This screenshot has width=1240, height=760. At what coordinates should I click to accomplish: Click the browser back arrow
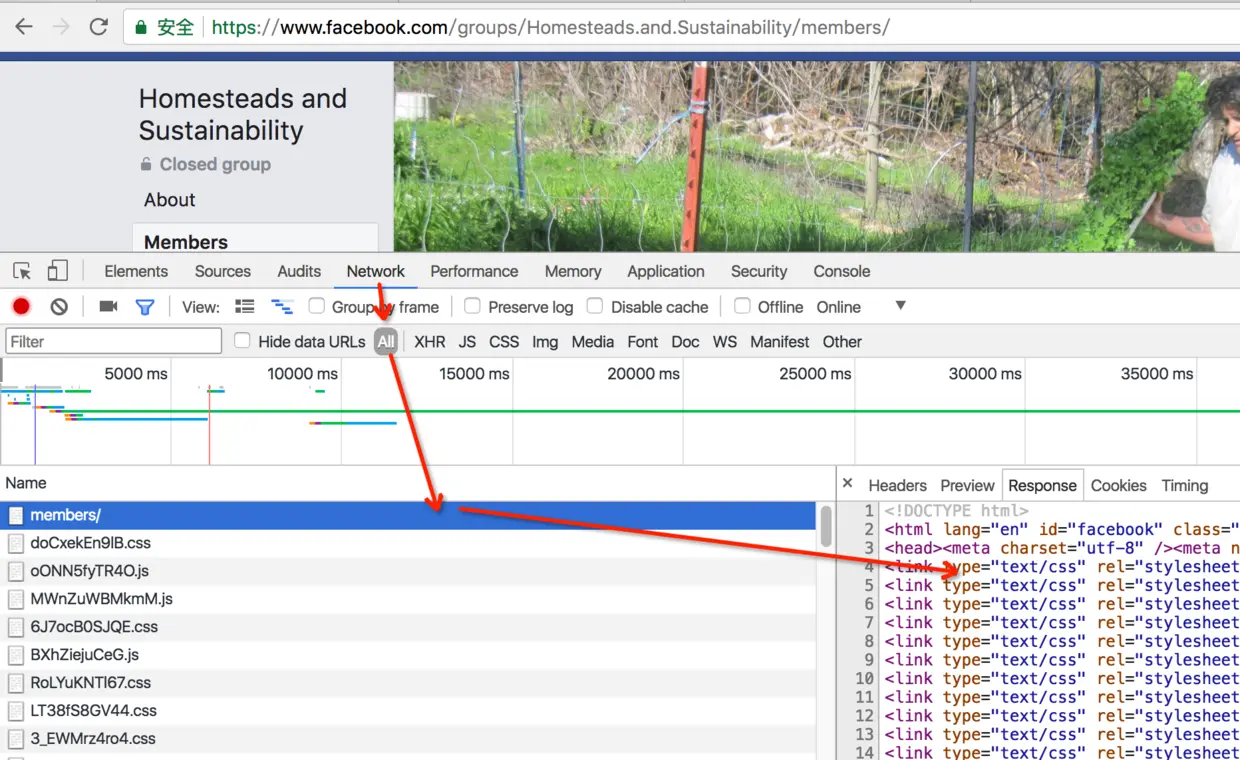24,27
